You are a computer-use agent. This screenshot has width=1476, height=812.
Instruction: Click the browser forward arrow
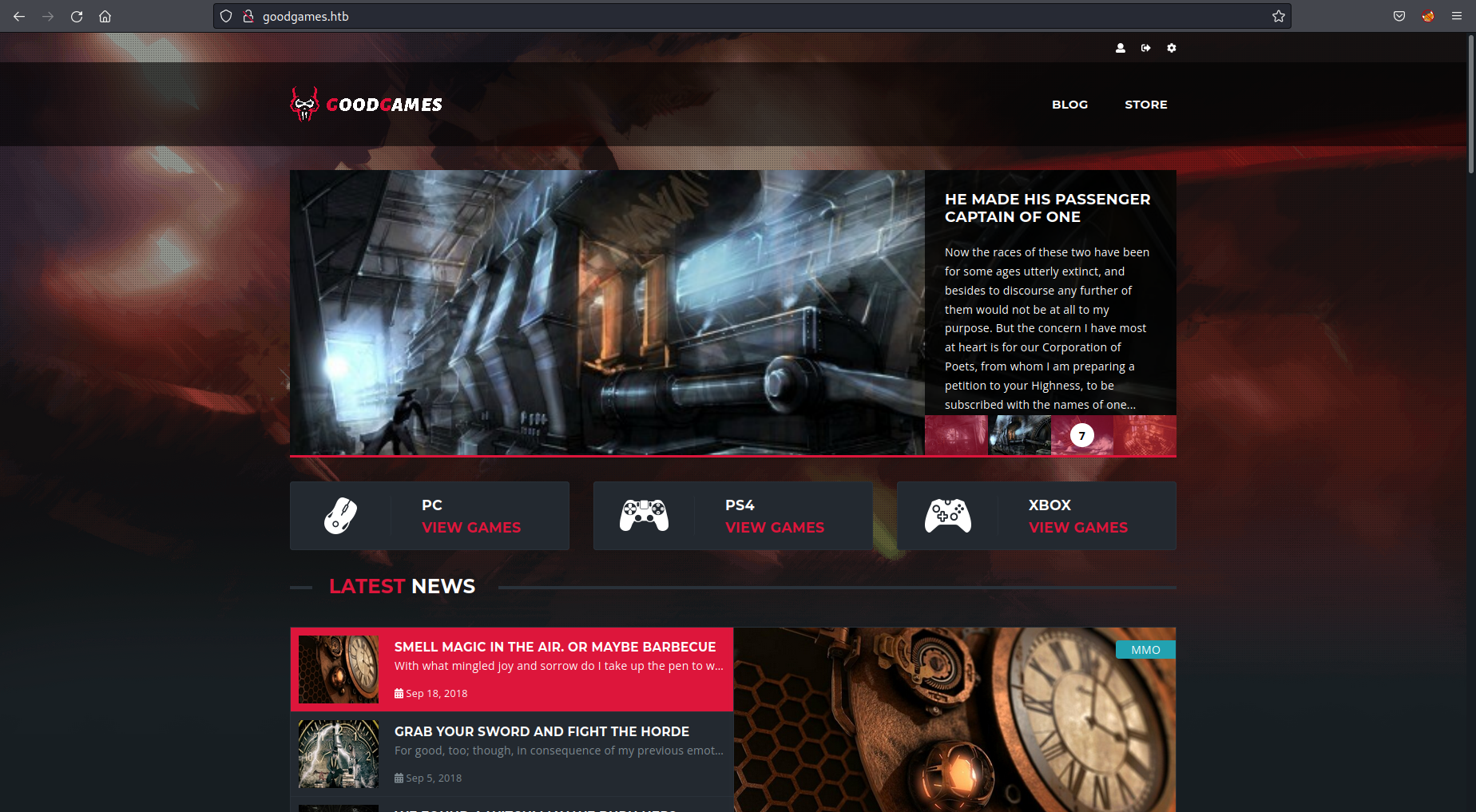(x=48, y=16)
